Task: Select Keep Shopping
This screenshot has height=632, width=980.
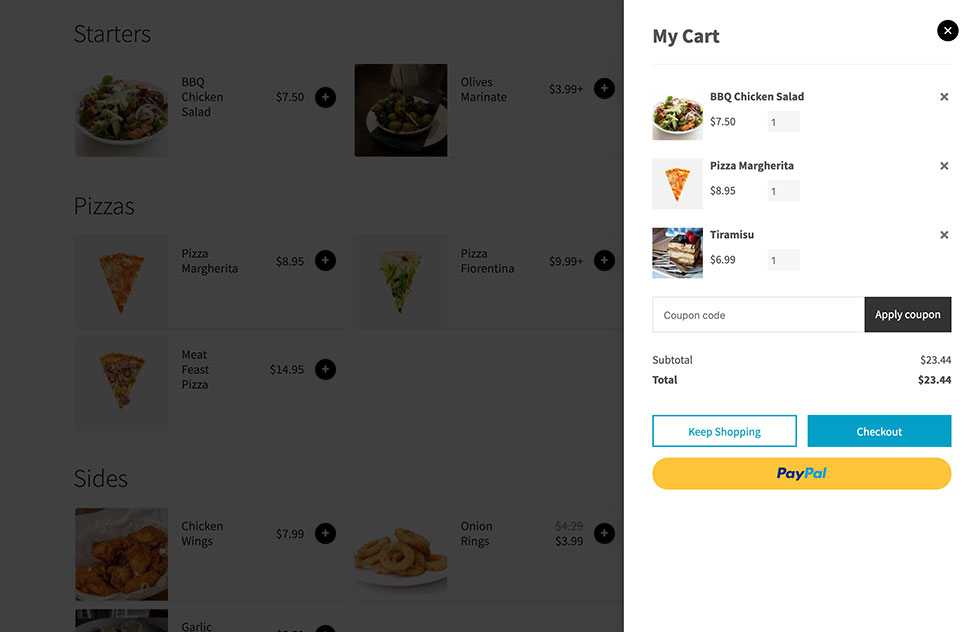Action: 724,431
